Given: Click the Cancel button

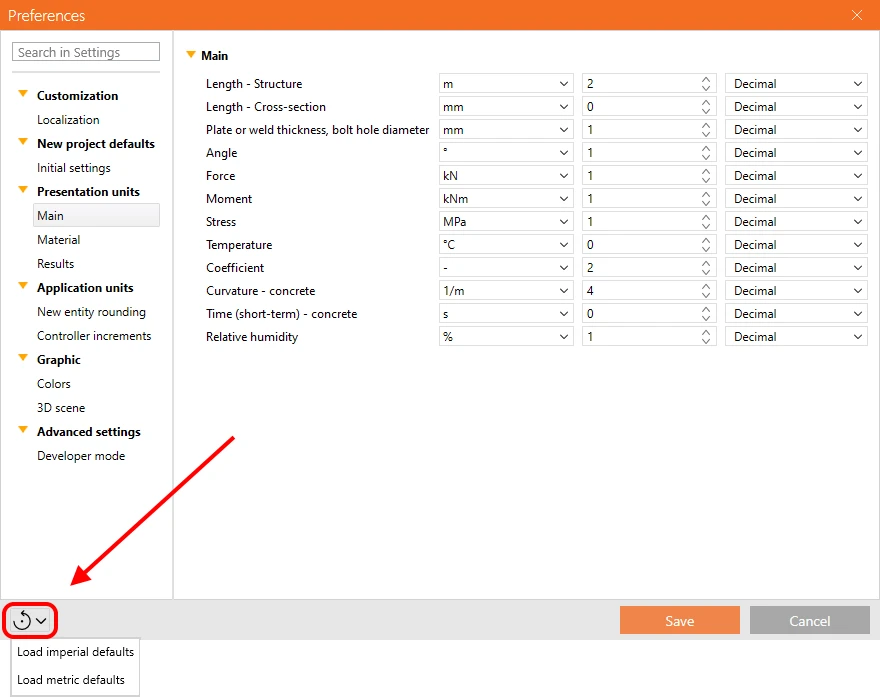Looking at the screenshot, I should (x=809, y=620).
